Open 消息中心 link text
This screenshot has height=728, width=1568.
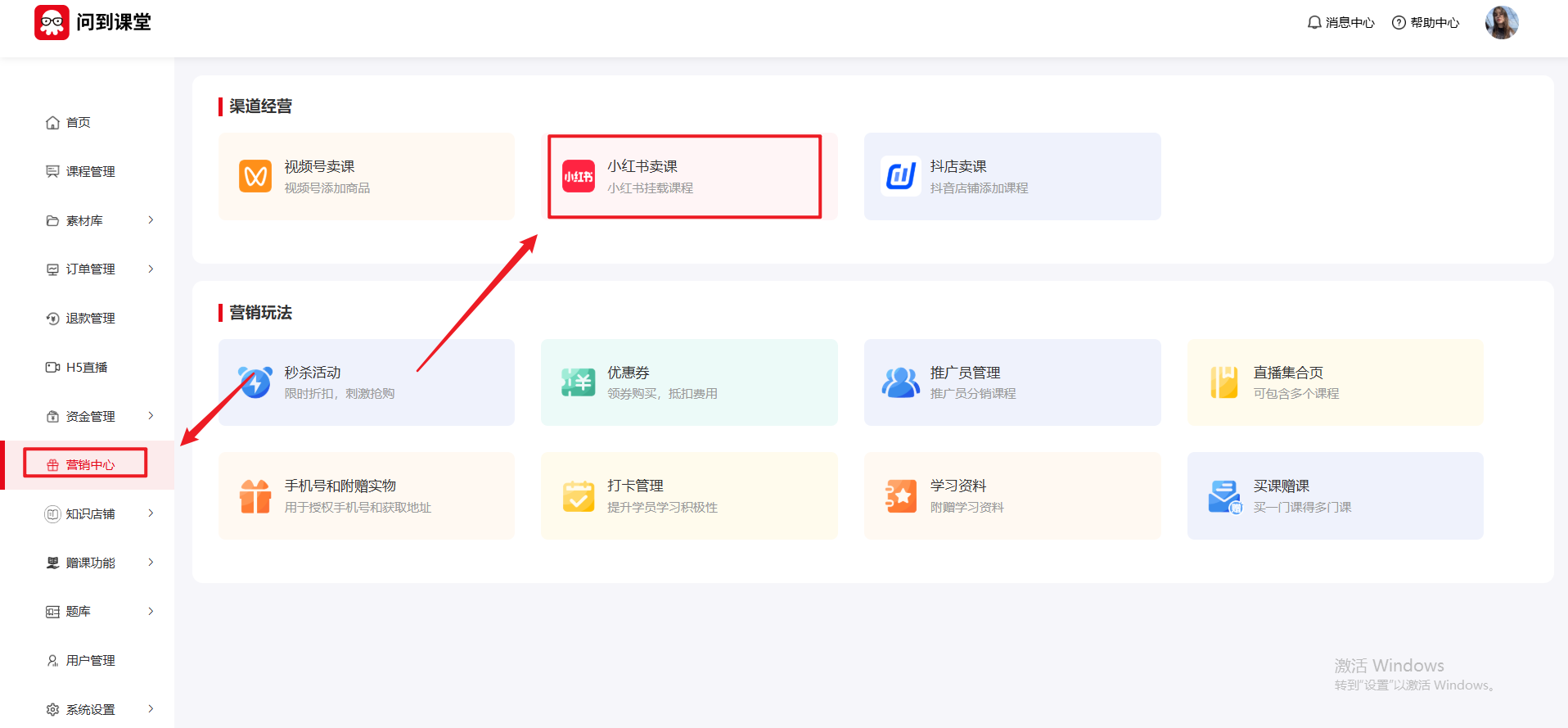(1350, 23)
